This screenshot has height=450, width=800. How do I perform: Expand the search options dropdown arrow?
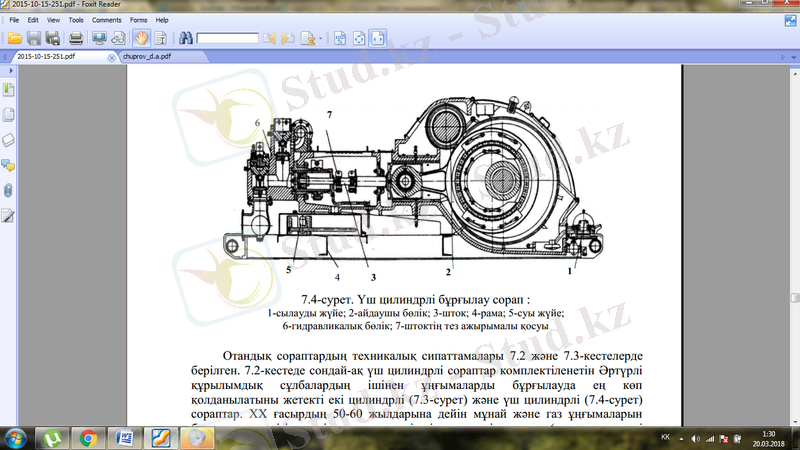pyautogui.click(x=321, y=39)
